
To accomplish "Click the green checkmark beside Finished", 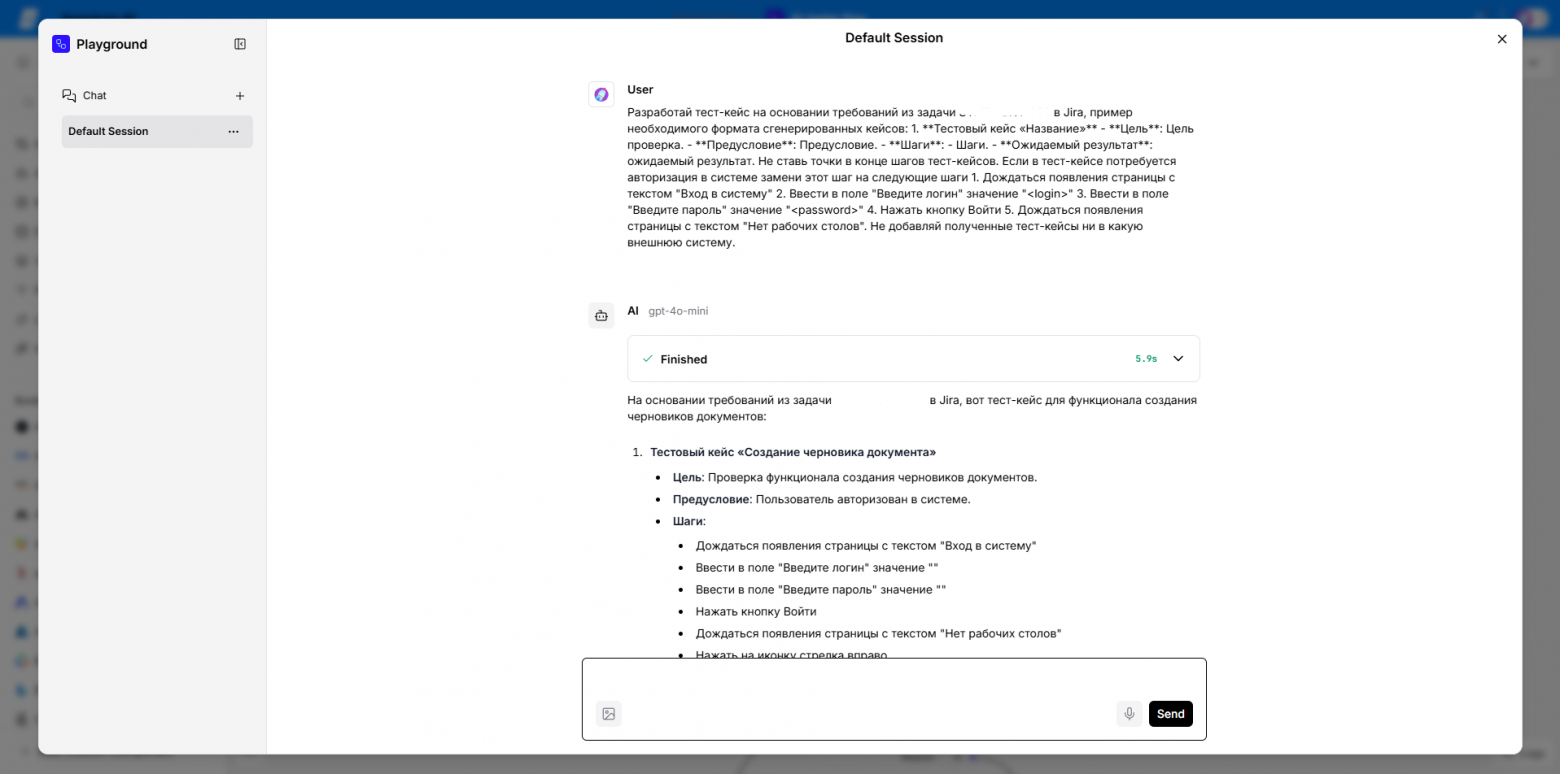I will [648, 358].
